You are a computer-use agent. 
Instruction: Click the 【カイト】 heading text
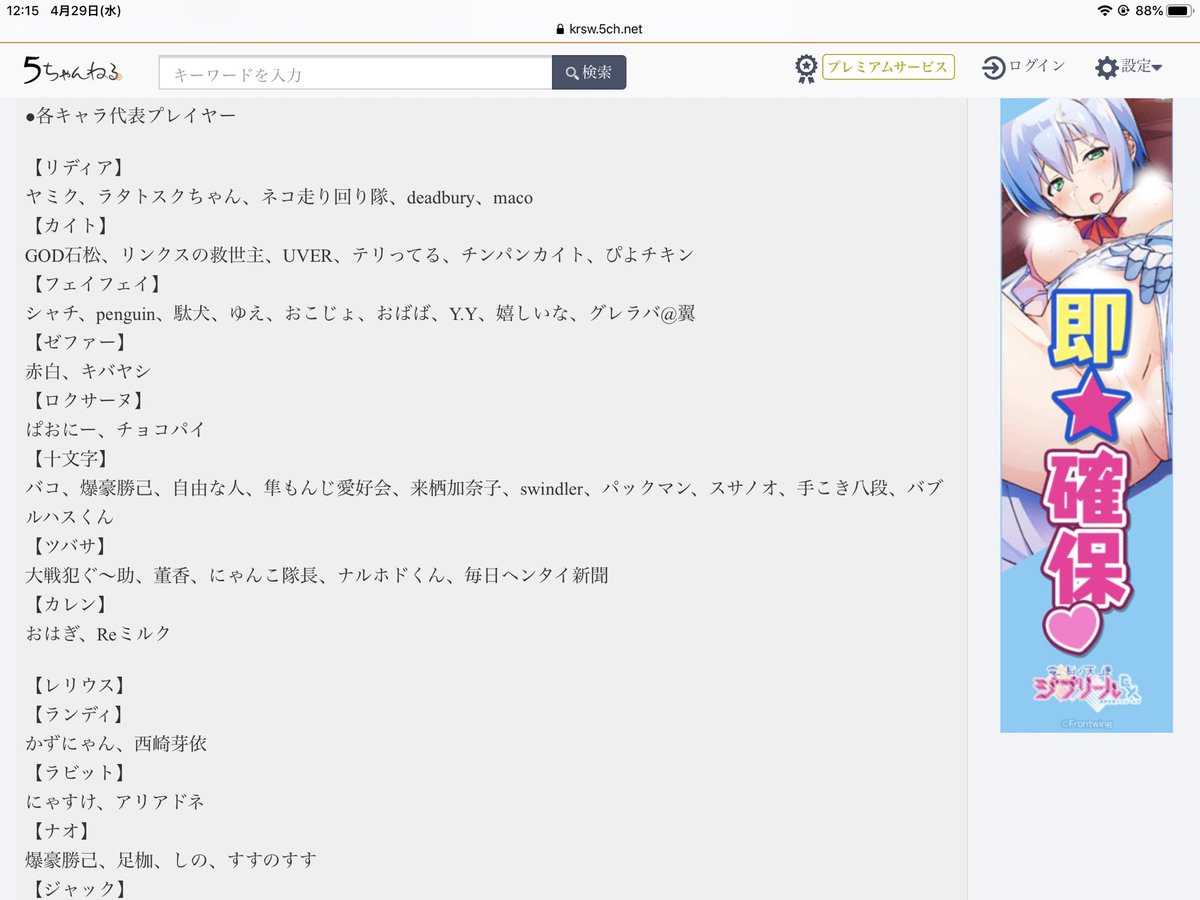point(68,226)
